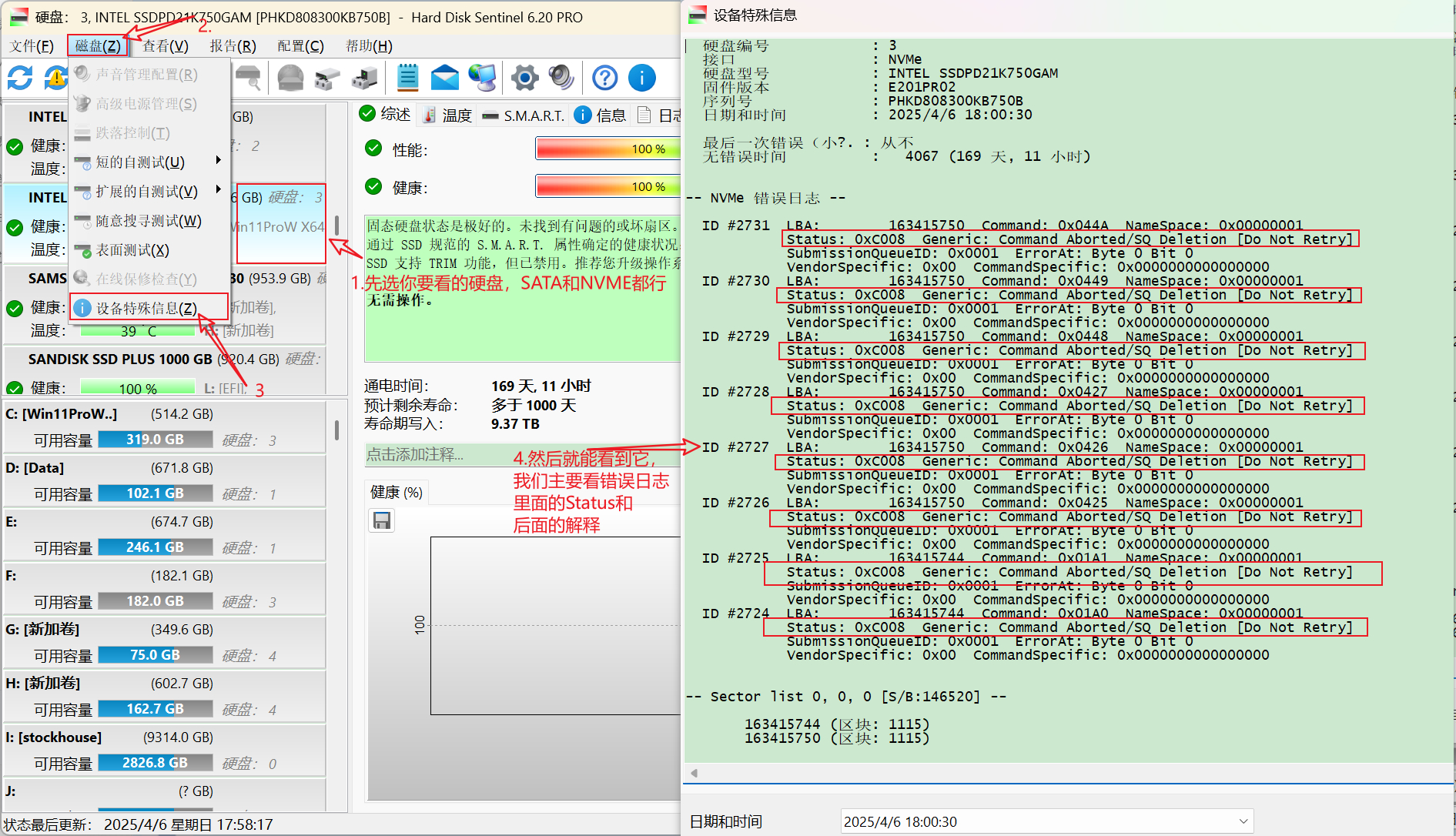Screen dimensions: 1456x836
Task: Open the report notepad toolbar icon
Action: (407, 78)
